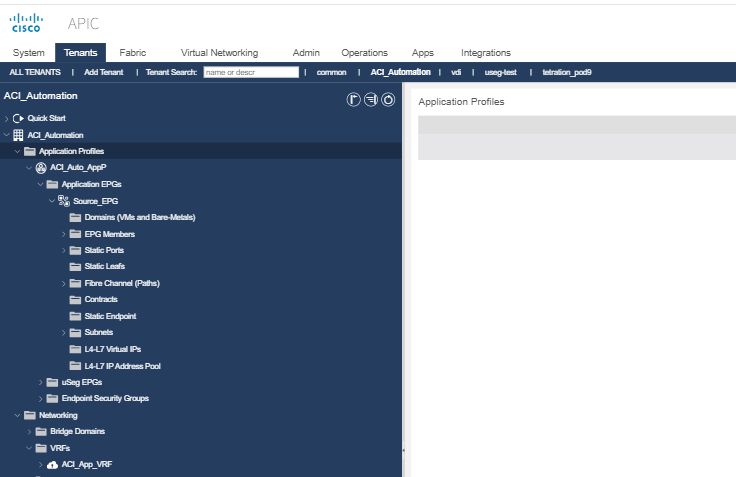The height and width of the screenshot is (477, 736).
Task: Click the ACI_App_VRF cloud icon
Action: (x=53, y=465)
